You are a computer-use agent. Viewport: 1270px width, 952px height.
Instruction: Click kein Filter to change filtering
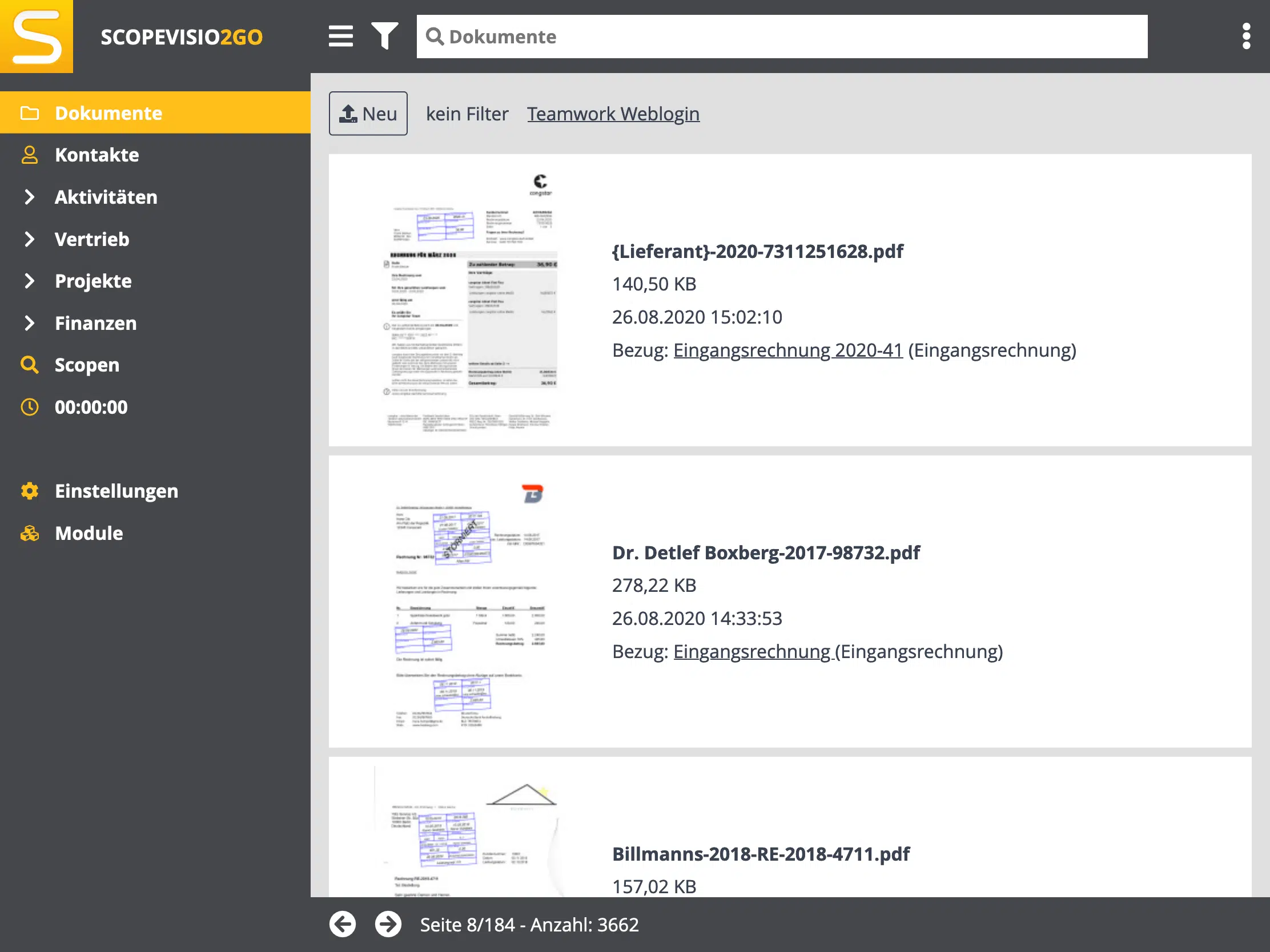[467, 114]
